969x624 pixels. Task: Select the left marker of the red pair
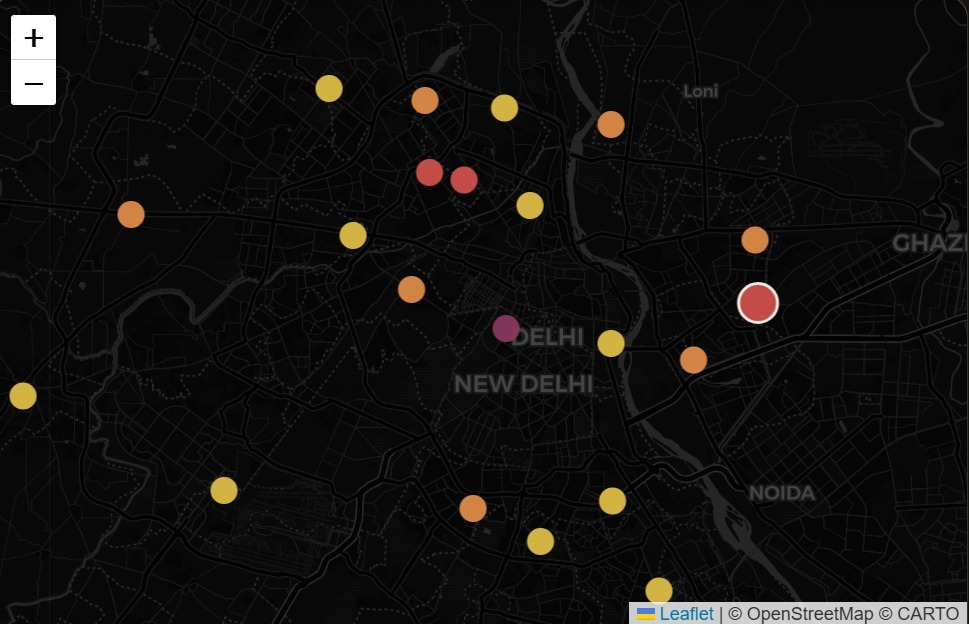point(429,172)
